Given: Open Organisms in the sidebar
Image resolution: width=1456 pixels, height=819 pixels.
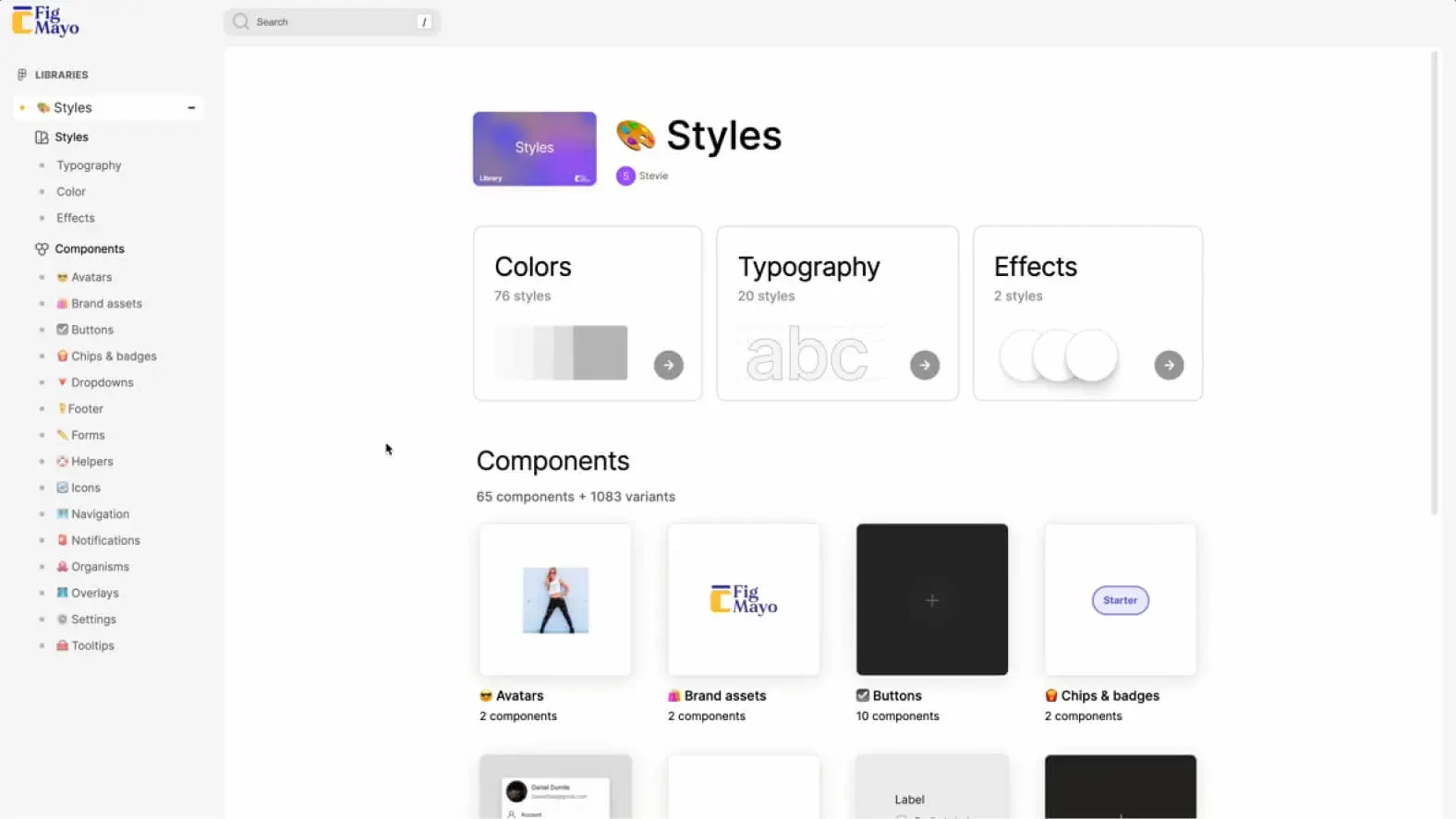Looking at the screenshot, I should click(93, 567).
